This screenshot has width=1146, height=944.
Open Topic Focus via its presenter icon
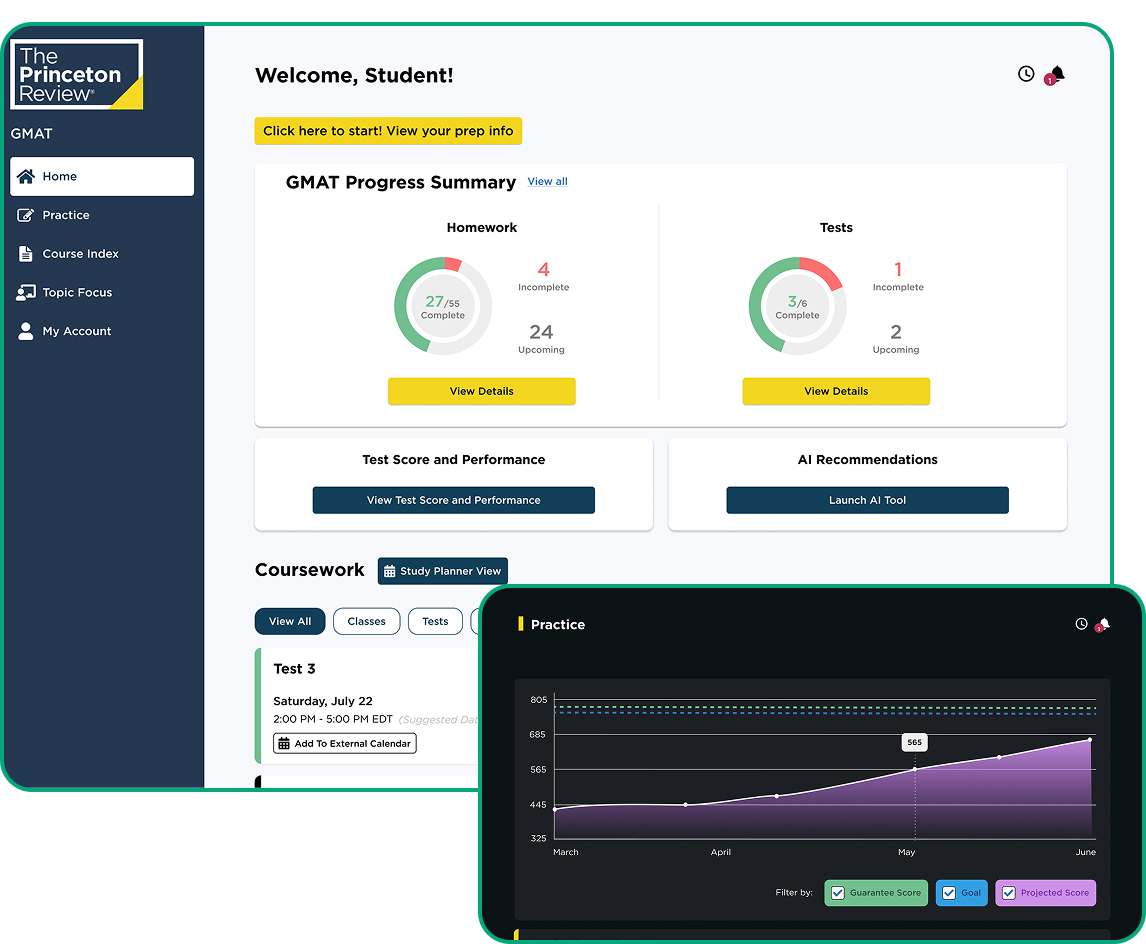pos(24,292)
